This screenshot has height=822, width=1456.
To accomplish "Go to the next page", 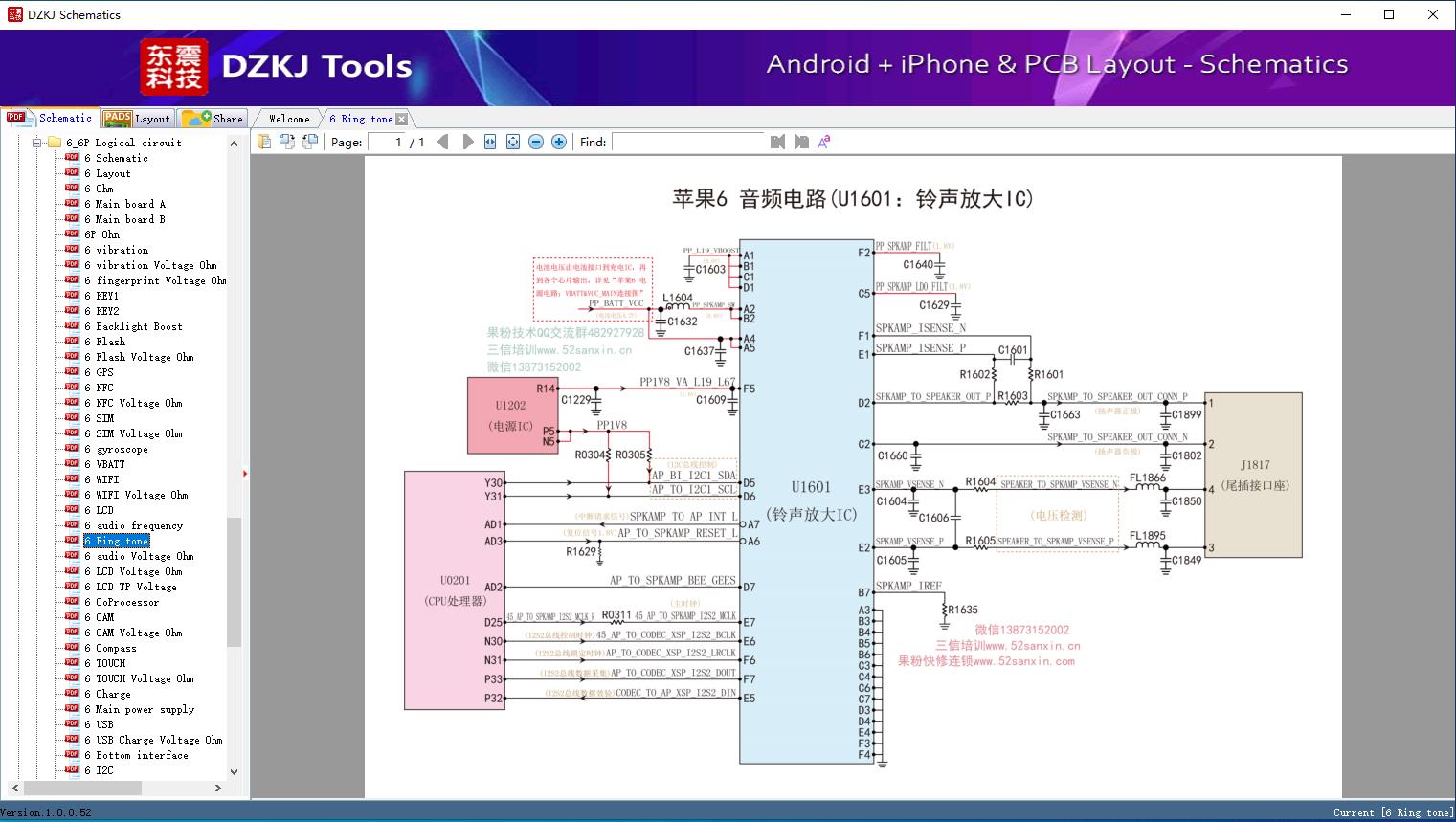I will click(x=467, y=142).
